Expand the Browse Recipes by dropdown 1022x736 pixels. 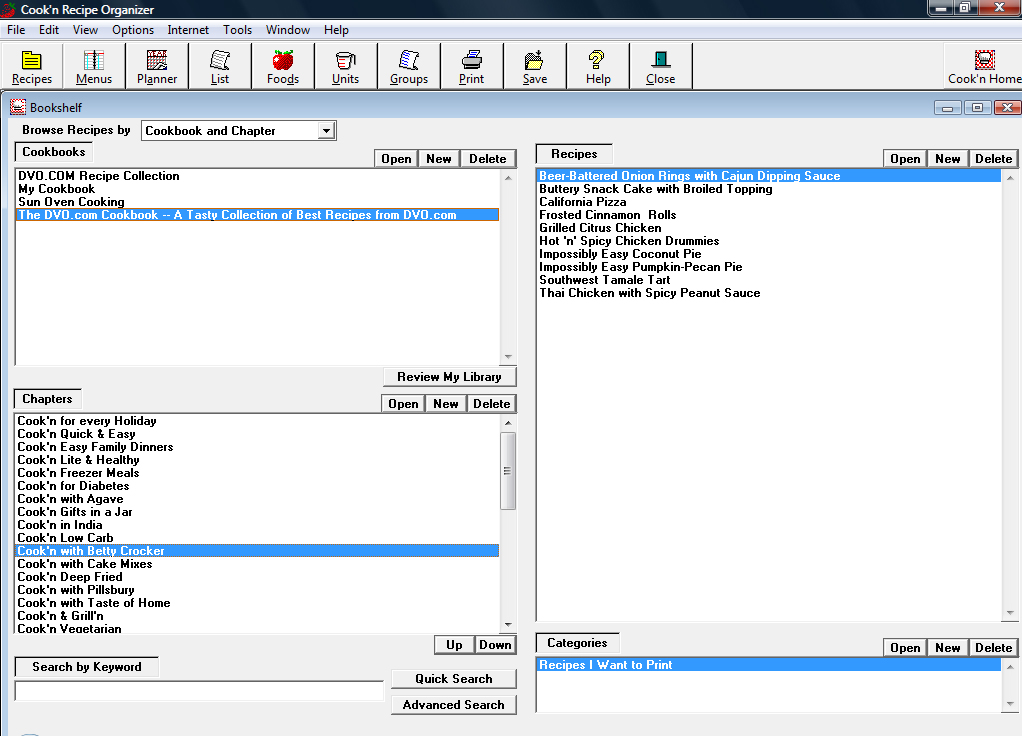[326, 131]
